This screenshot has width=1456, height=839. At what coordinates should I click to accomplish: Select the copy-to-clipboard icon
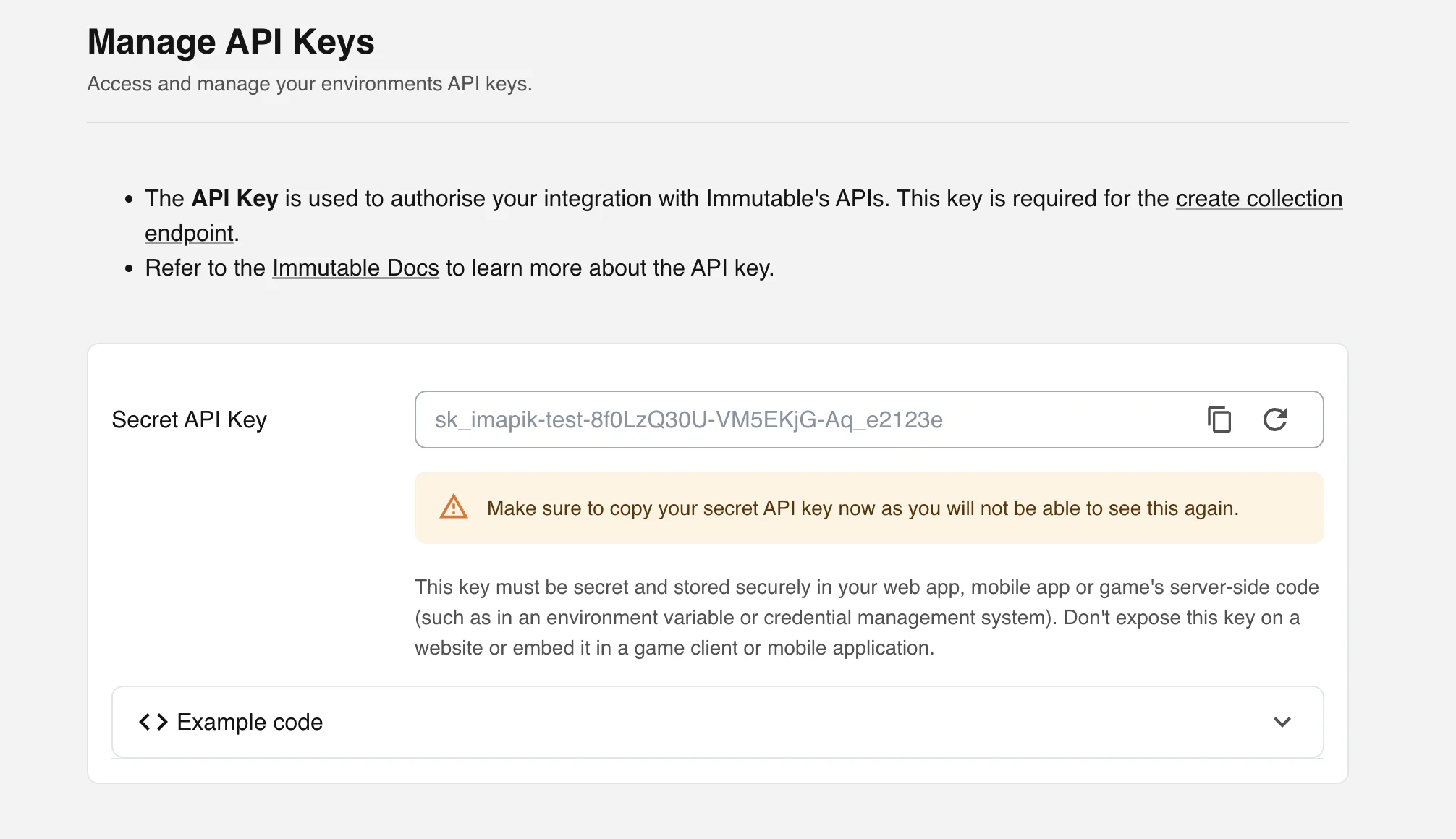(1219, 419)
